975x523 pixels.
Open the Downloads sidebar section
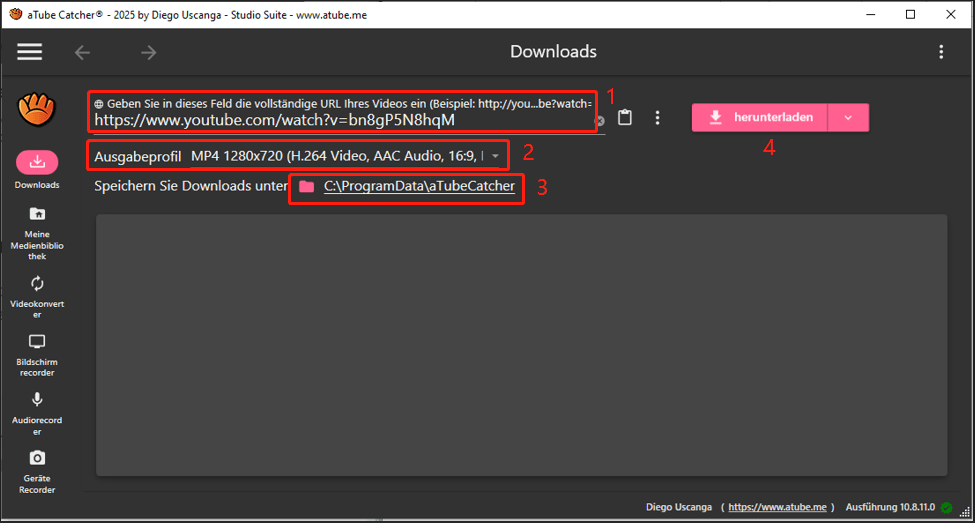coord(37,170)
